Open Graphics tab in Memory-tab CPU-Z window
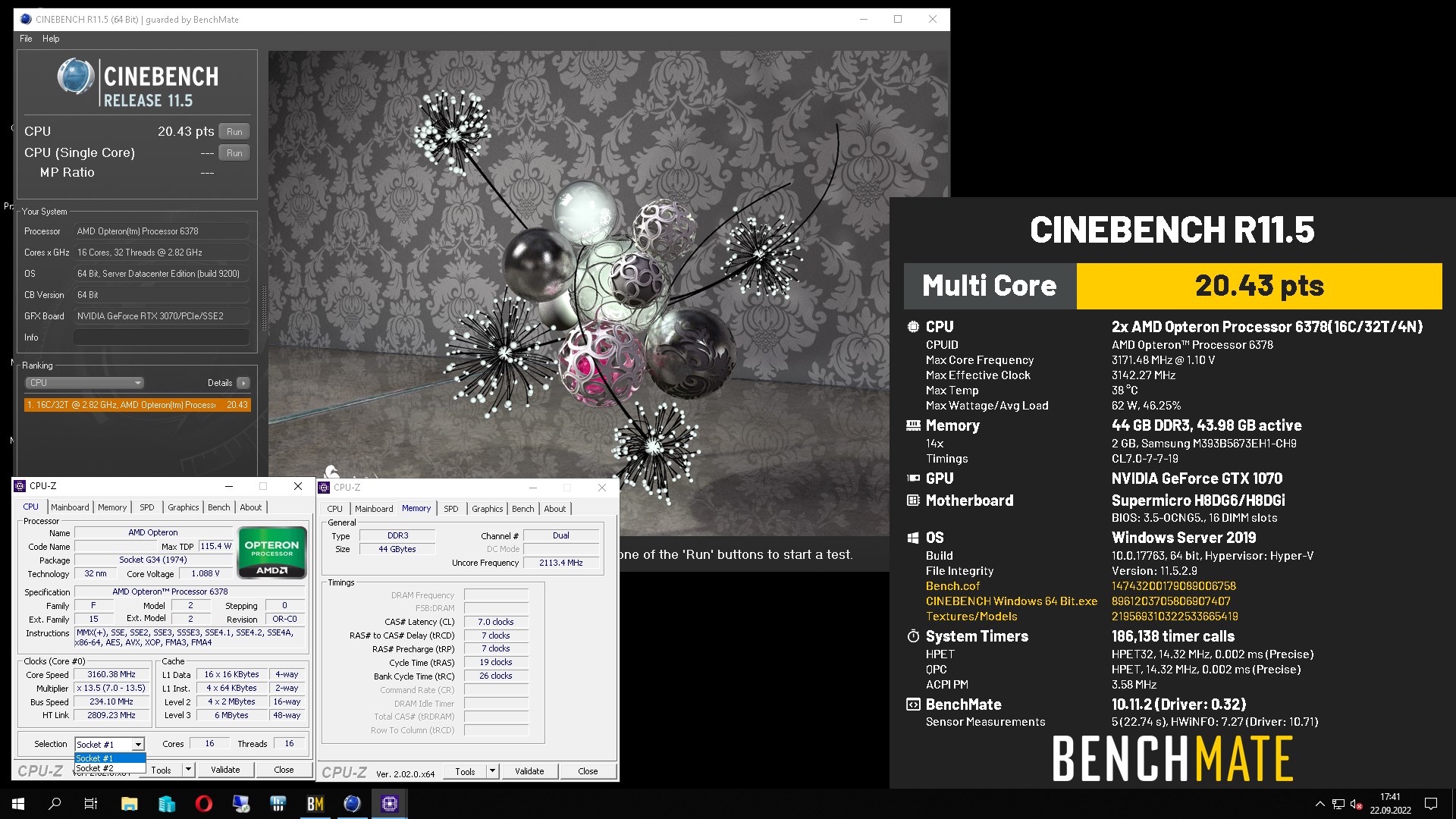 click(488, 509)
